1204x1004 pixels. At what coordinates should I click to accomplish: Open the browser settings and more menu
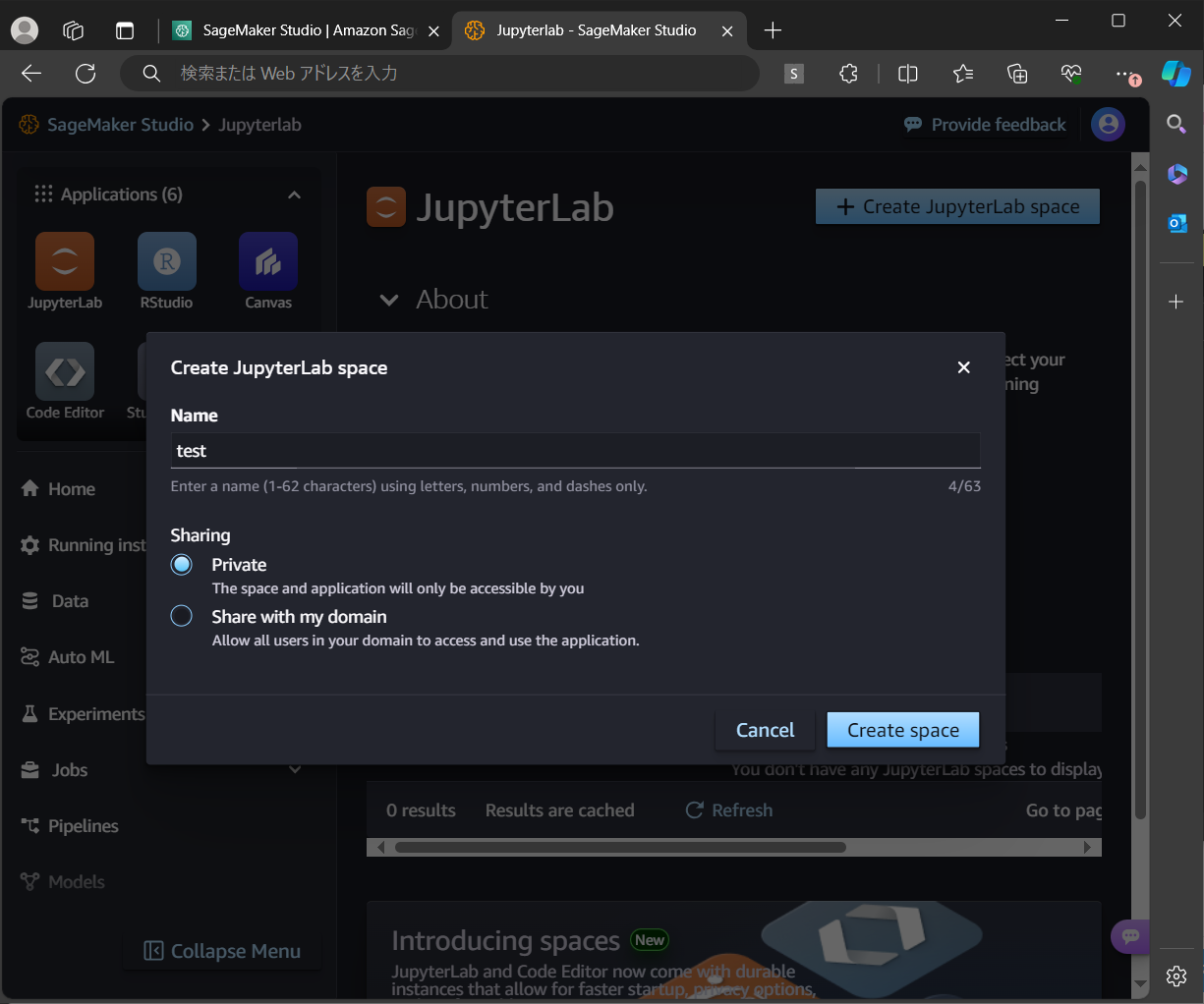1126,74
